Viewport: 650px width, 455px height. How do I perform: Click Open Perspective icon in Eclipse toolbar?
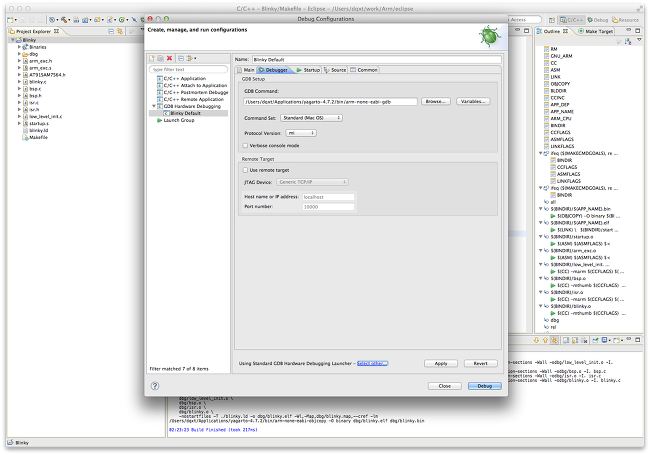click(x=552, y=20)
